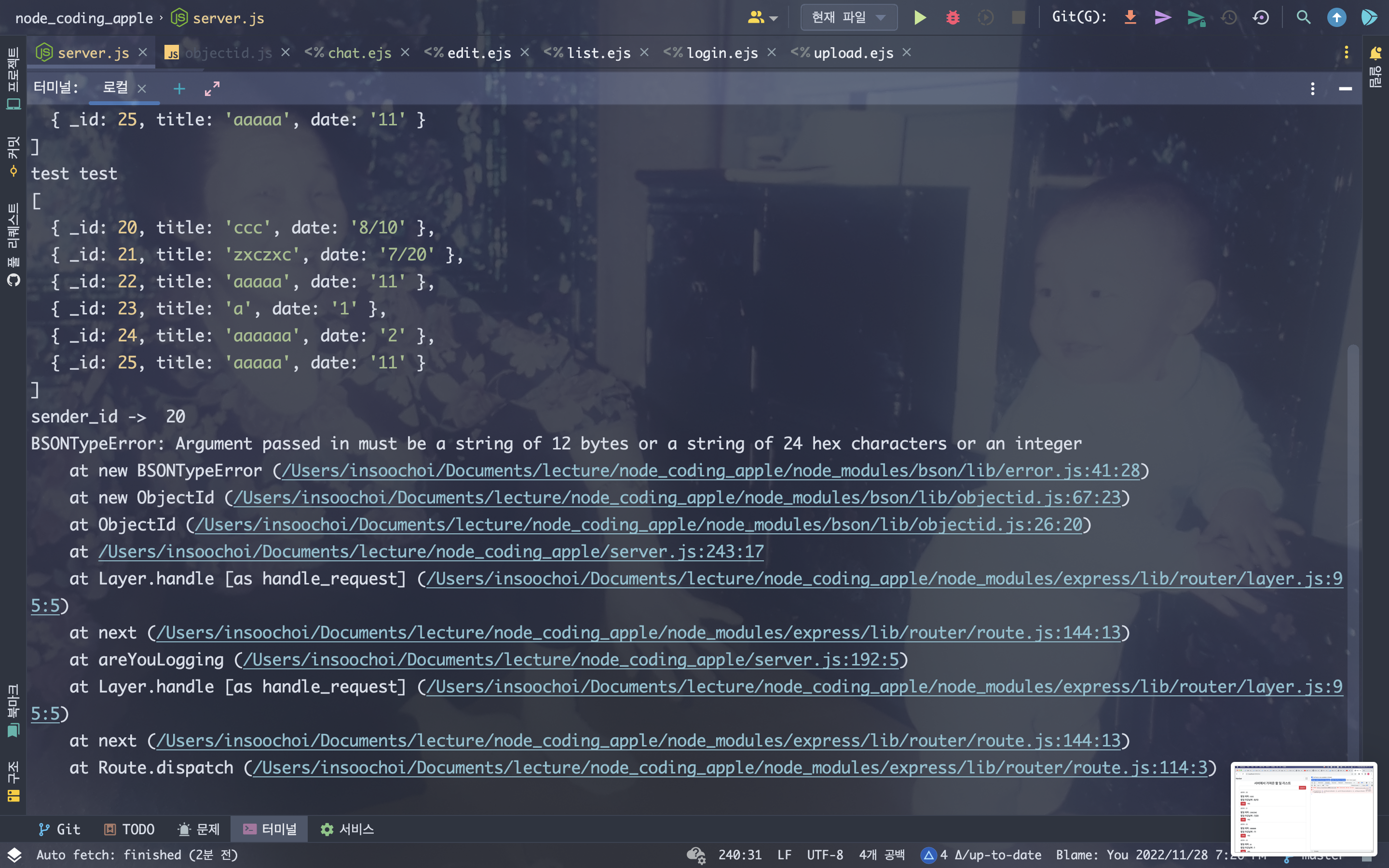Image resolution: width=1389 pixels, height=868 pixels.
Task: Change line separator LF in status bar
Action: [784, 855]
